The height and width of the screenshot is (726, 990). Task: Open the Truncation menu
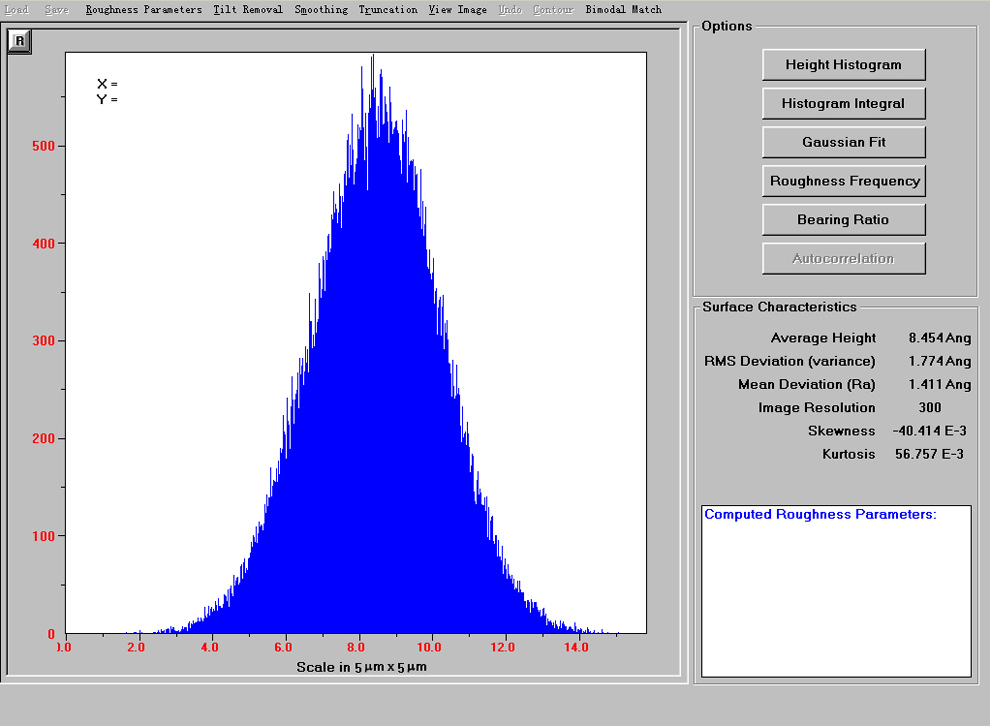click(388, 9)
